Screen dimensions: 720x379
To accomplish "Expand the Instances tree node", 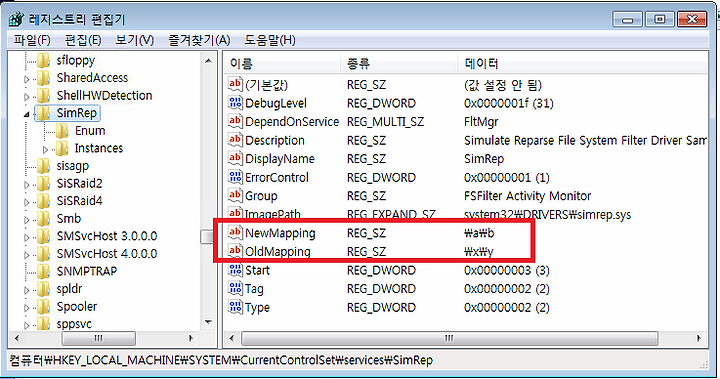I will click(45, 150).
